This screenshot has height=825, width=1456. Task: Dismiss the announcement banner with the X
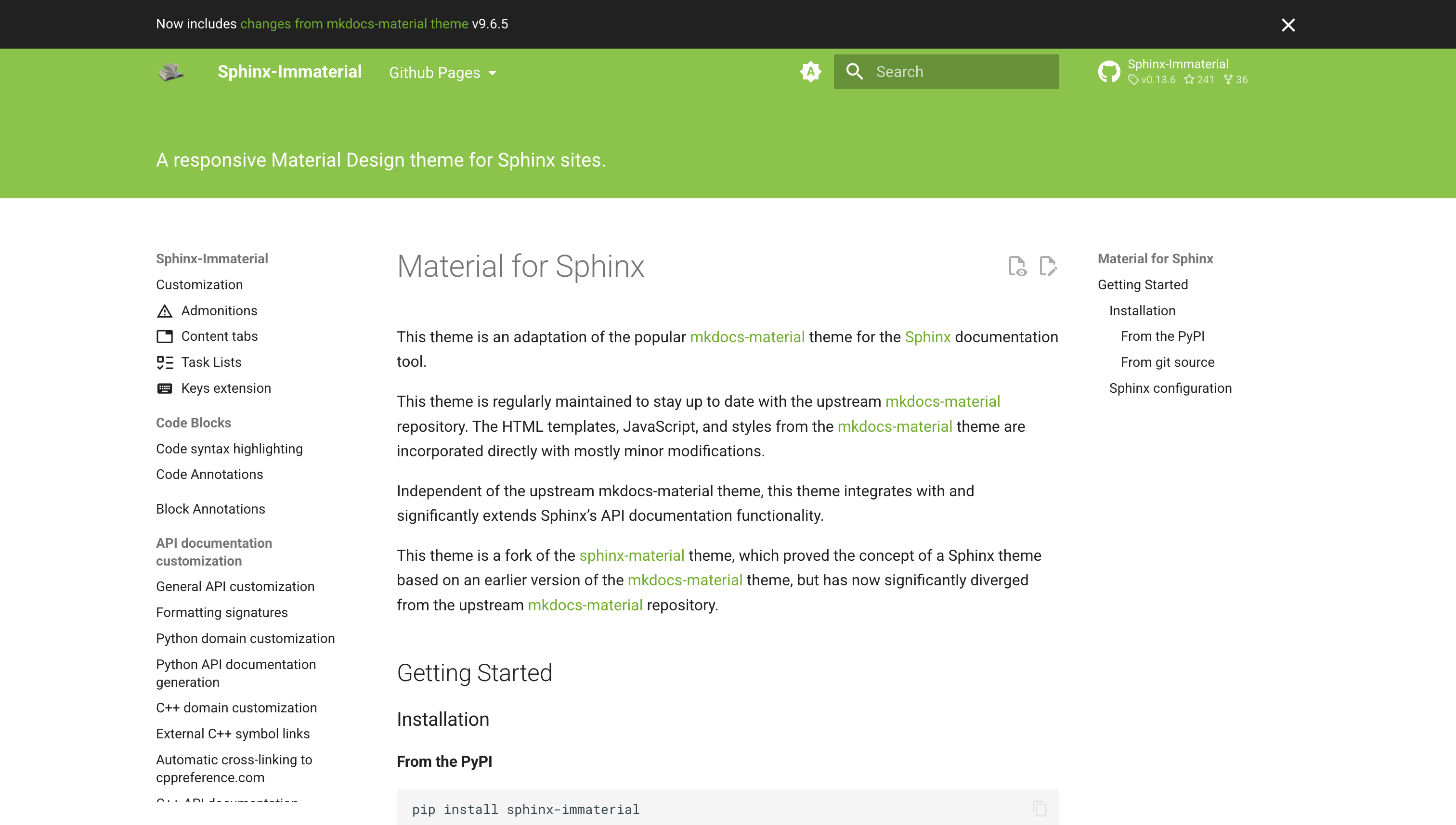[x=1287, y=25]
